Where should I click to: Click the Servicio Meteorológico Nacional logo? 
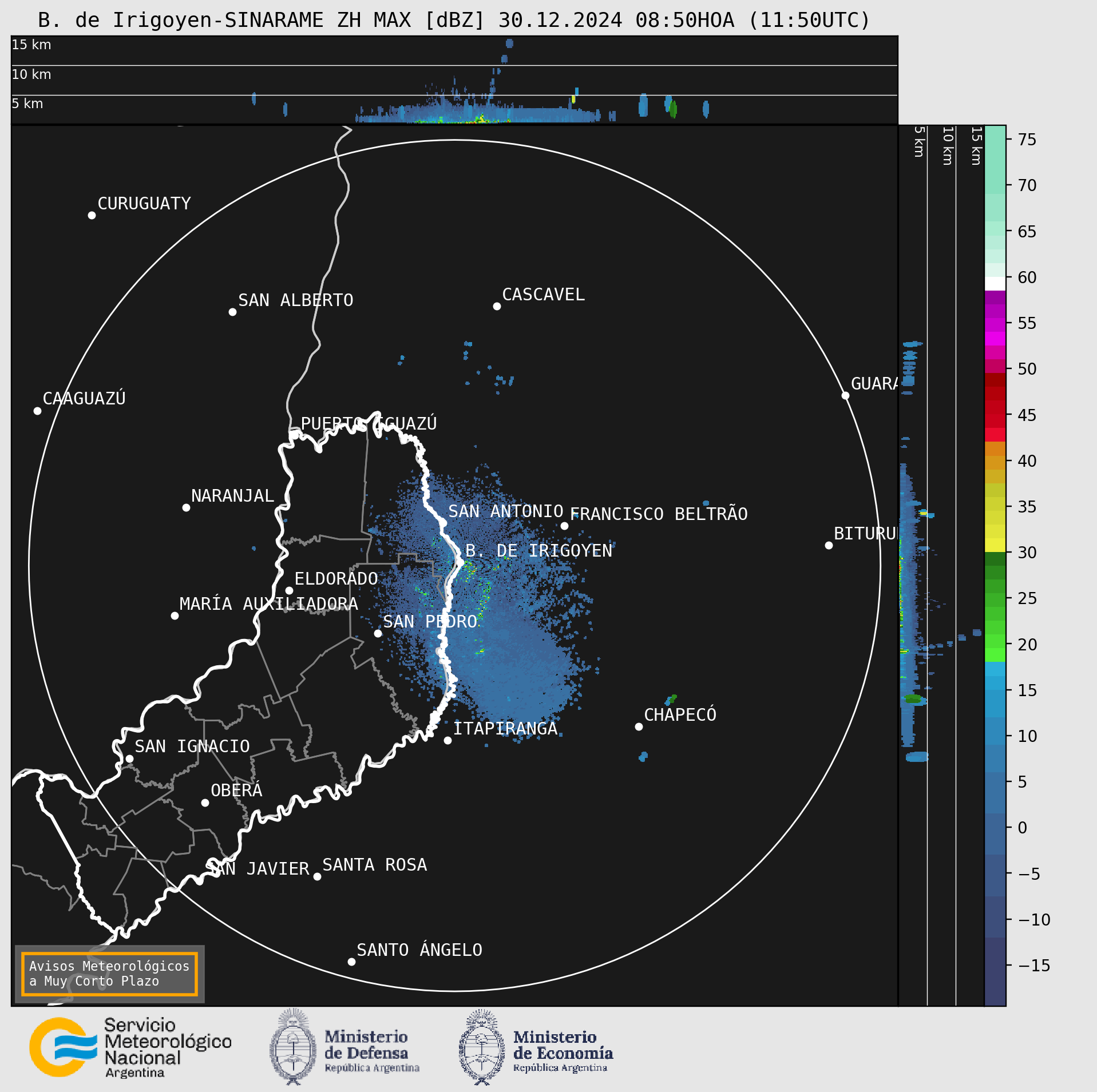tap(130, 1047)
